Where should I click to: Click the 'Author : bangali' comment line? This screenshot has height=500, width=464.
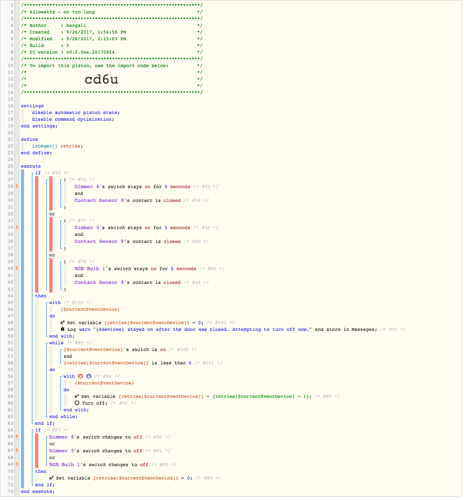point(112,26)
